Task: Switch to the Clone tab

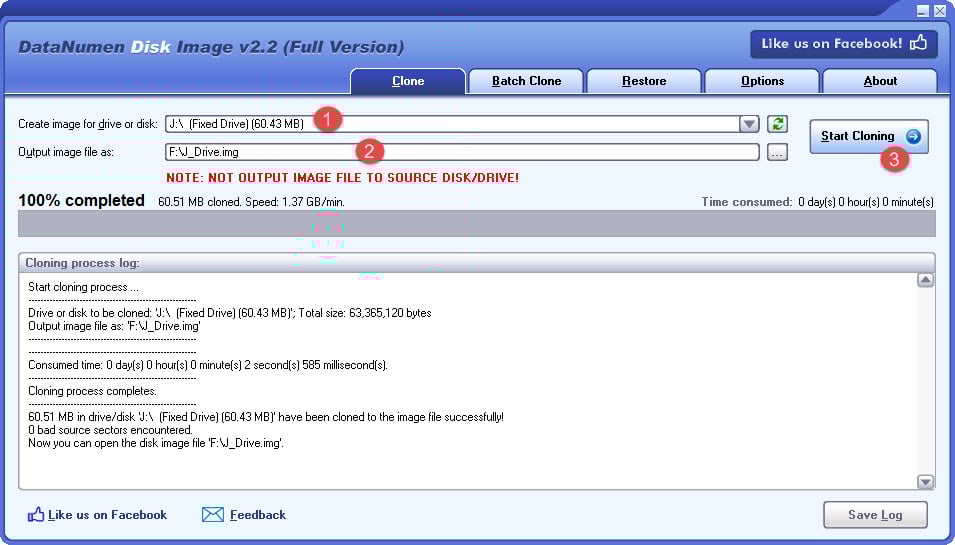Action: (408, 81)
